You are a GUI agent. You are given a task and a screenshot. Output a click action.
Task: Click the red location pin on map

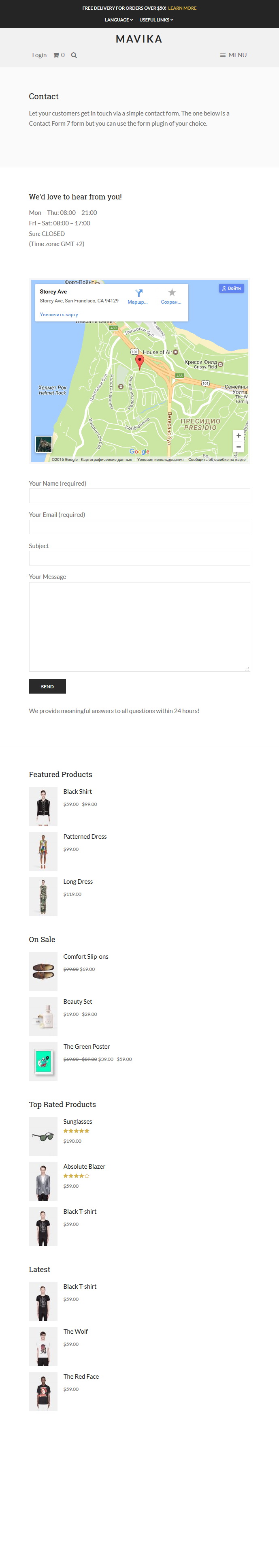(x=139, y=362)
